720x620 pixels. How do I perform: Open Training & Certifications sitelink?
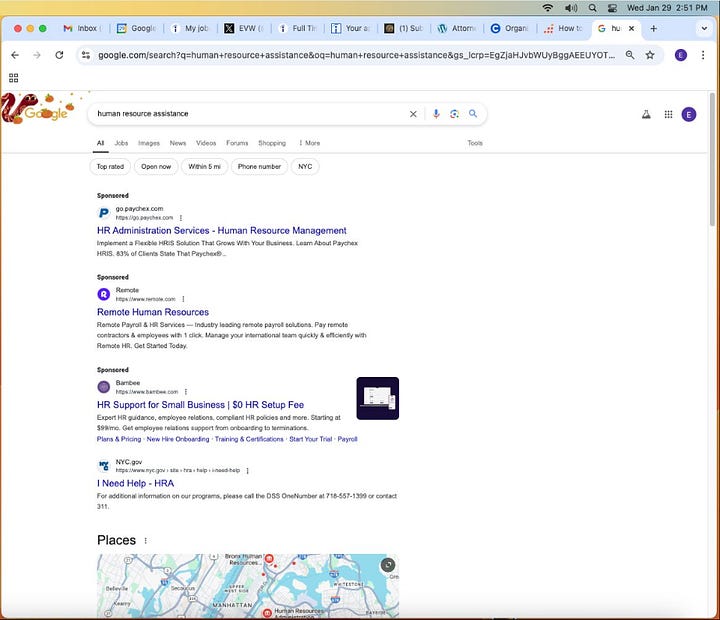pos(249,440)
